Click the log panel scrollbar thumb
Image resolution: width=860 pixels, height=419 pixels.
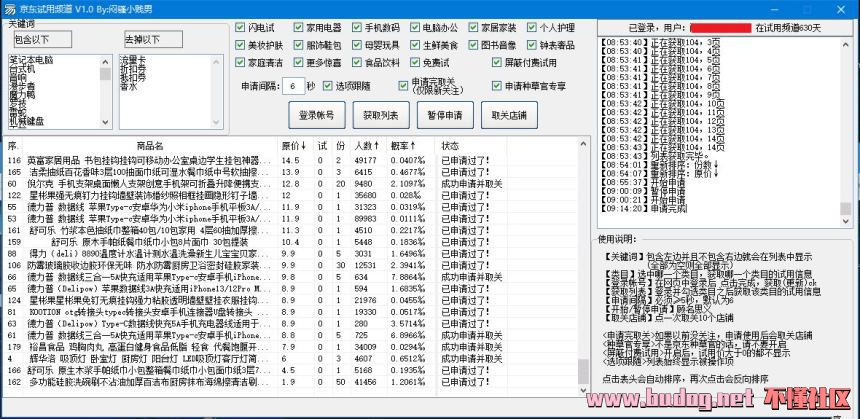[x=845, y=210]
